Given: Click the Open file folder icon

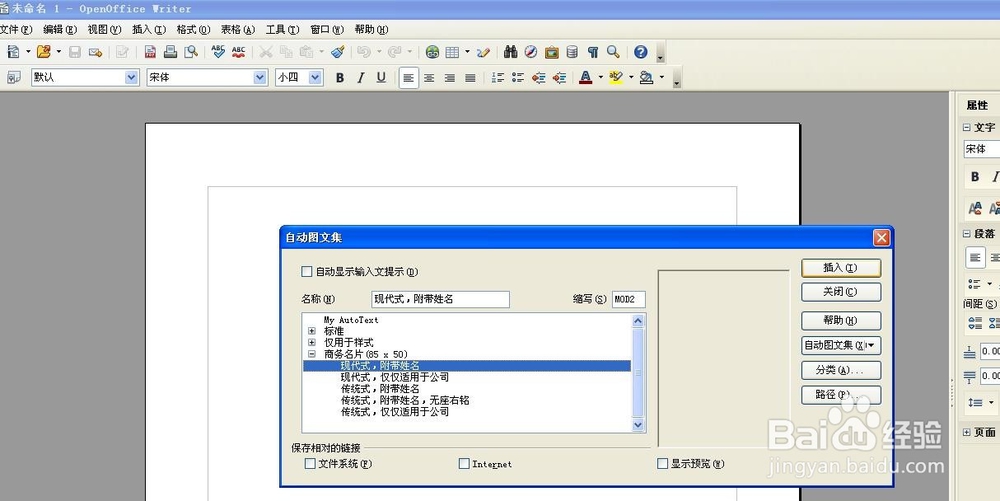Looking at the screenshot, I should 43,52.
